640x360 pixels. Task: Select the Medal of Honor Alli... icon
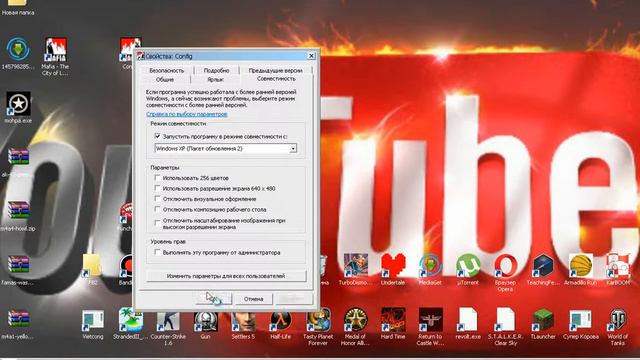click(x=355, y=320)
